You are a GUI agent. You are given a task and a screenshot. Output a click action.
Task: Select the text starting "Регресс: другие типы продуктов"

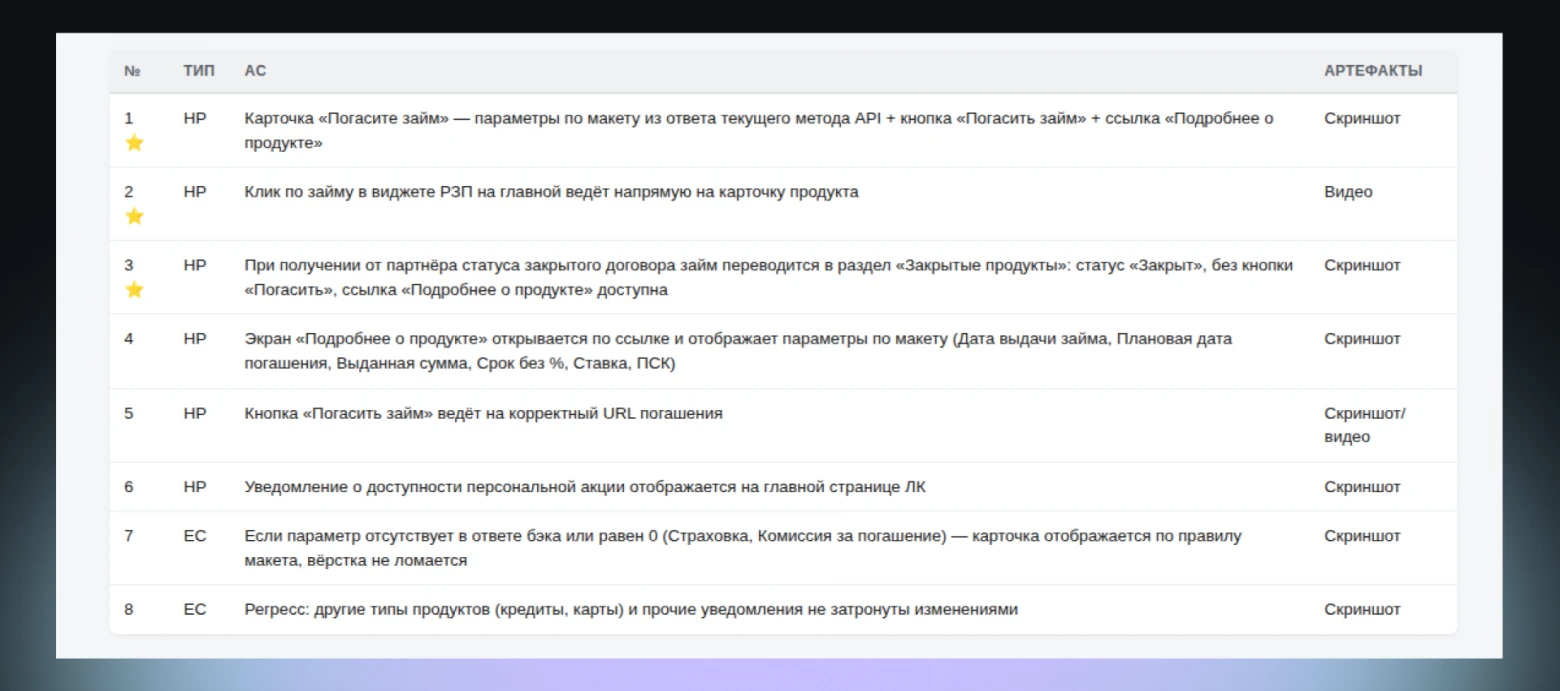click(631, 609)
